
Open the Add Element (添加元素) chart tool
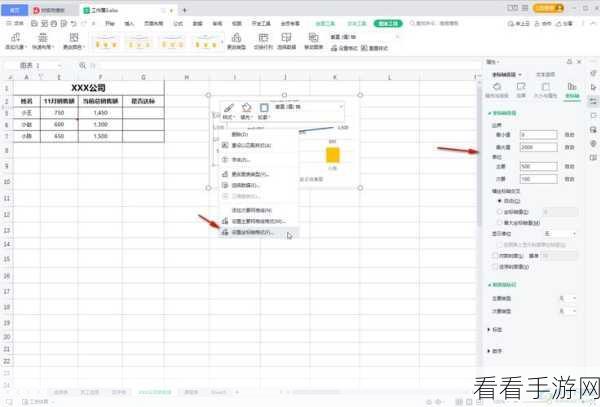(x=15, y=41)
